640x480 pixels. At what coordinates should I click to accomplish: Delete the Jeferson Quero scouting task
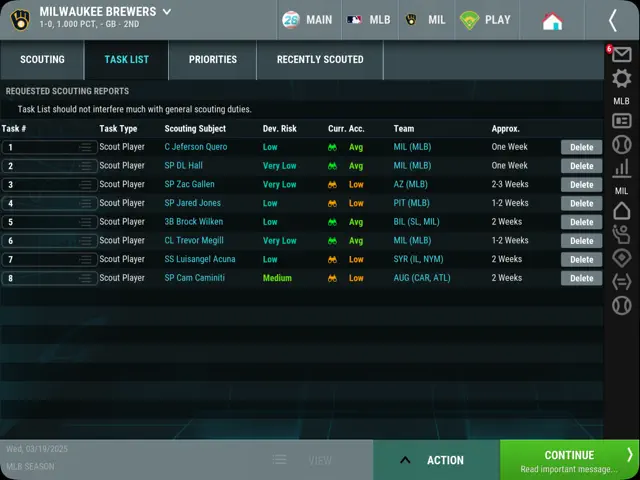pos(581,147)
